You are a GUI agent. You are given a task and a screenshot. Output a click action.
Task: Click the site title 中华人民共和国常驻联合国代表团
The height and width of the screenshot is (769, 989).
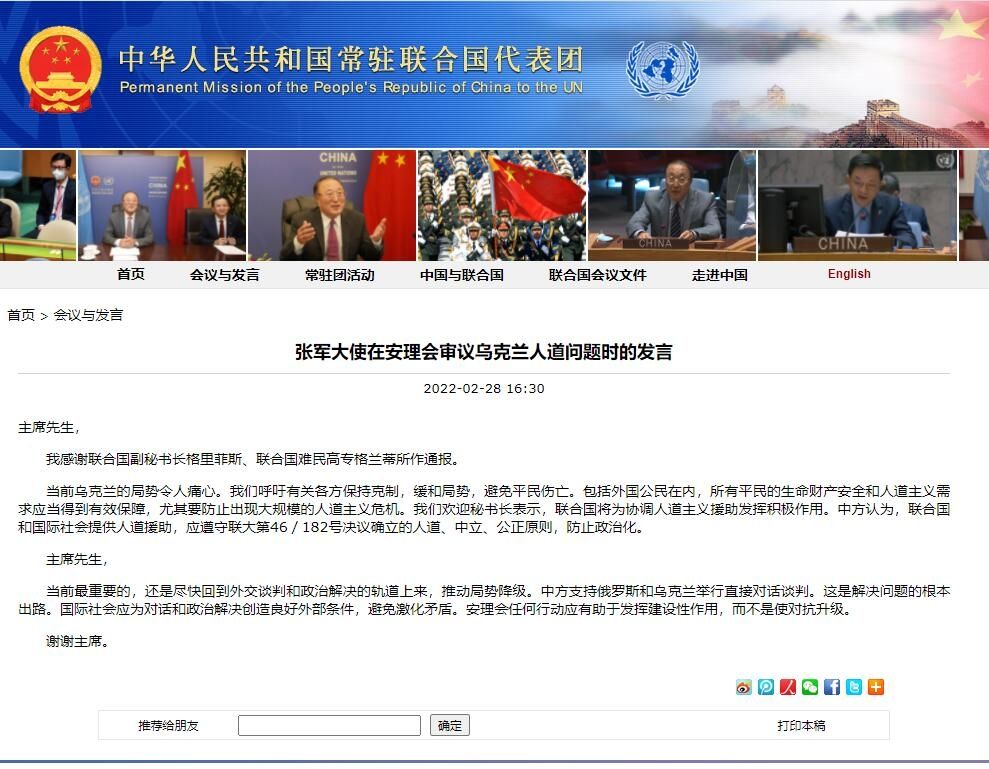coord(351,59)
